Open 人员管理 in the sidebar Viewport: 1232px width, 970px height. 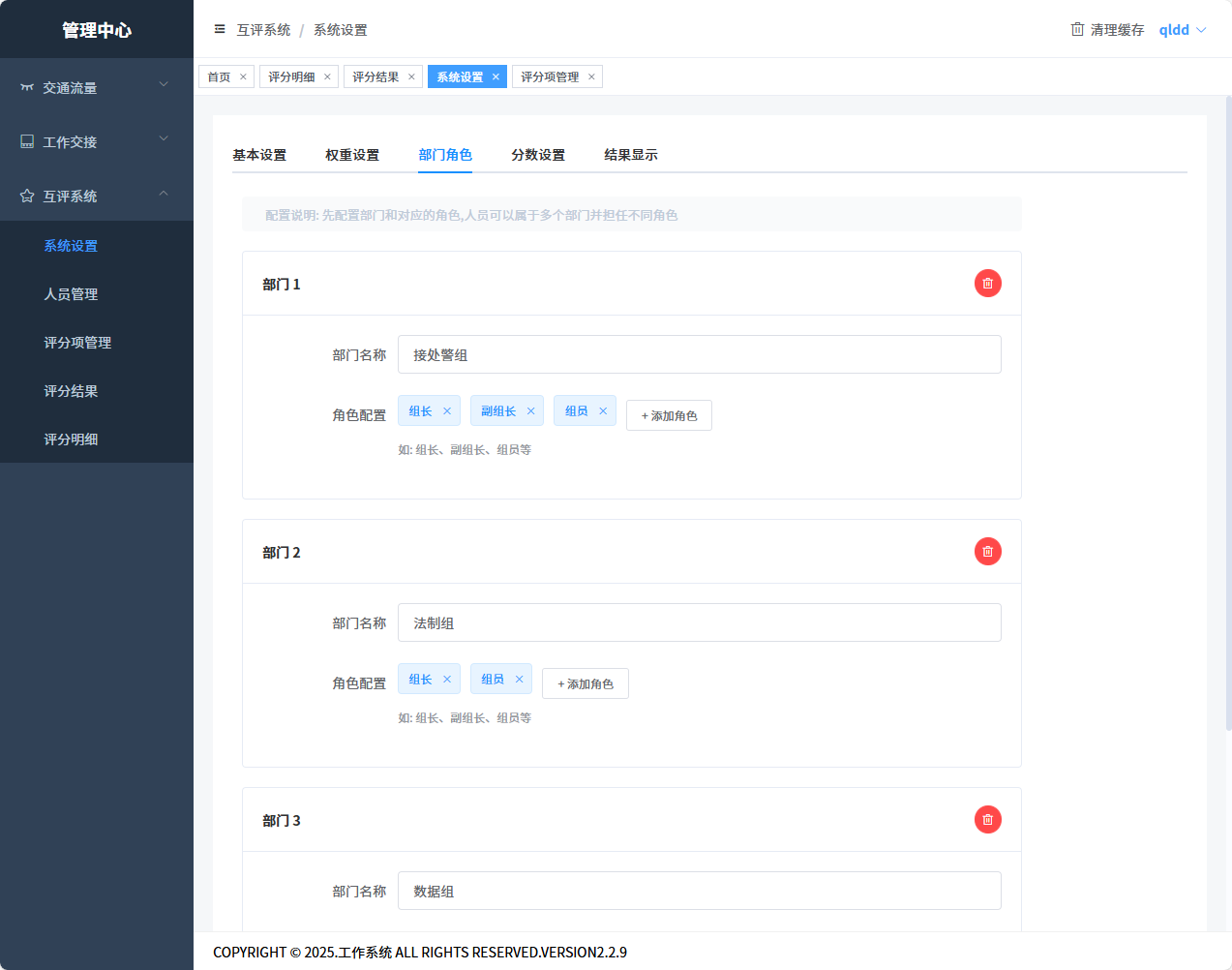(x=71, y=294)
